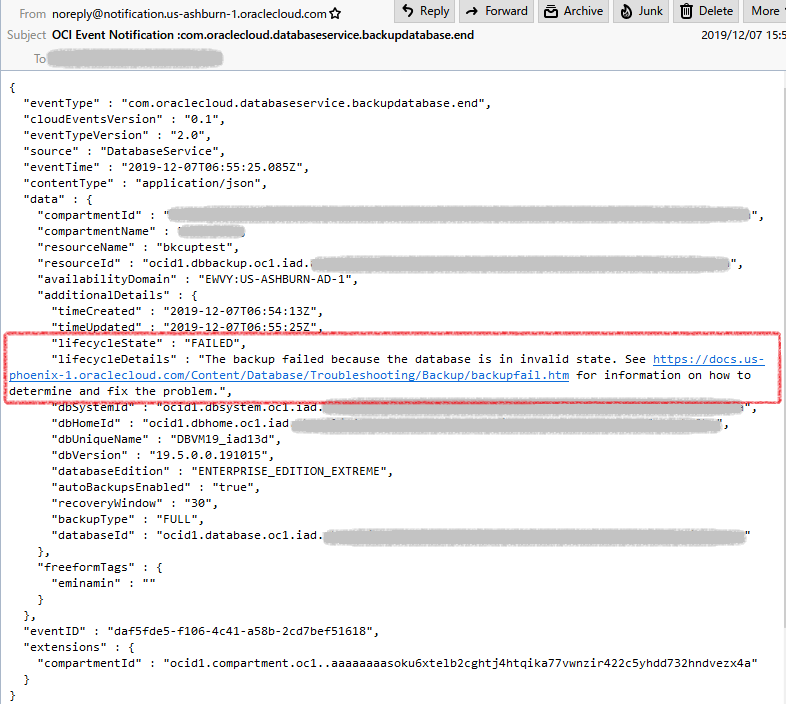Viewport: 786px width, 704px height.
Task: Click the availabilityDomain EWVY:US-ASHBURN-AD-1 value
Action: [278, 279]
